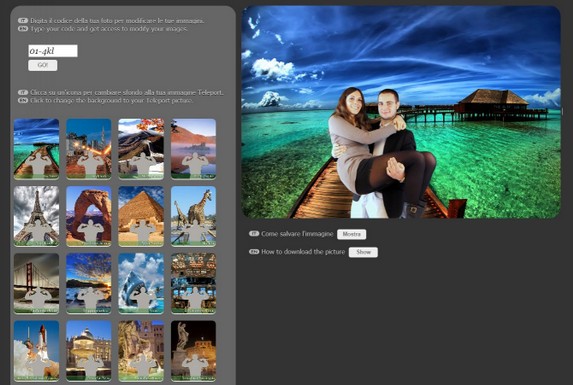Select the Dubai night skyline background

click(89, 149)
